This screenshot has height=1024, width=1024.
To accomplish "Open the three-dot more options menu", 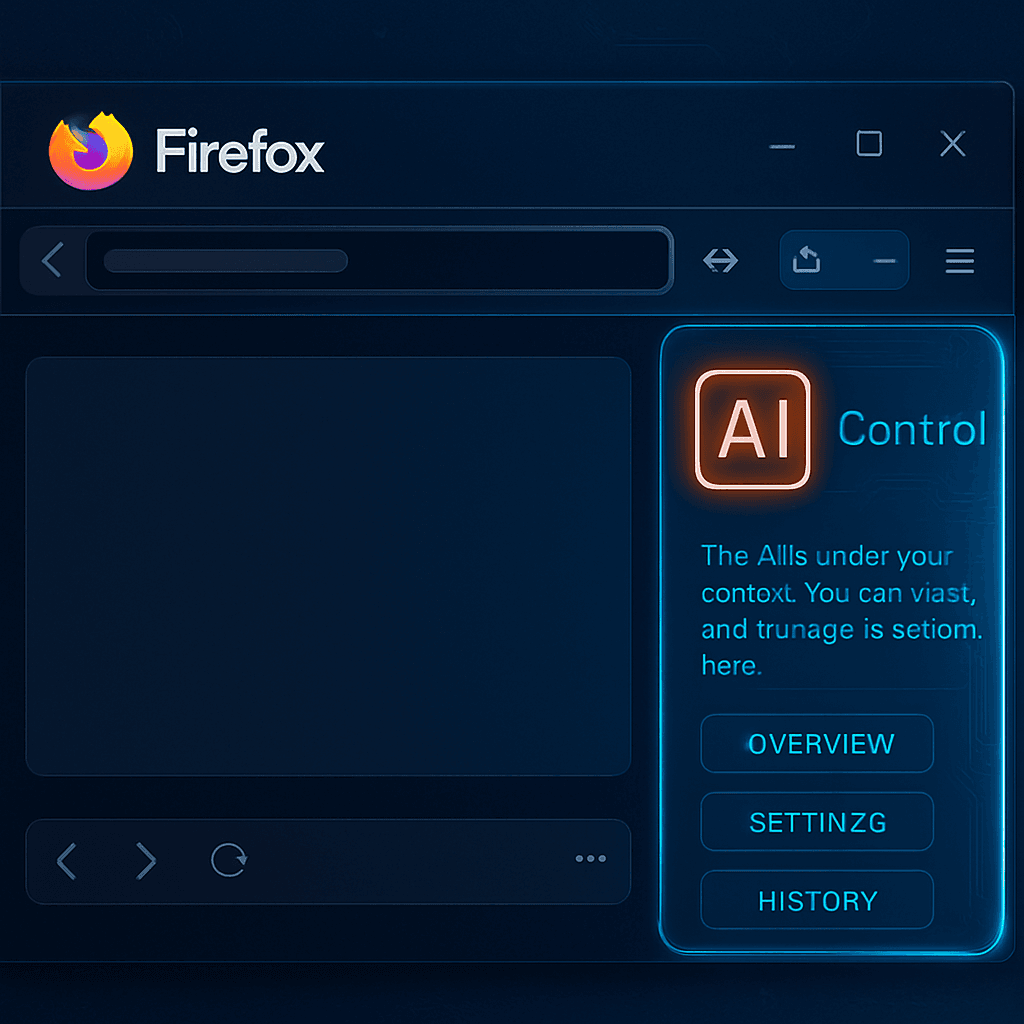I will tap(590, 858).
